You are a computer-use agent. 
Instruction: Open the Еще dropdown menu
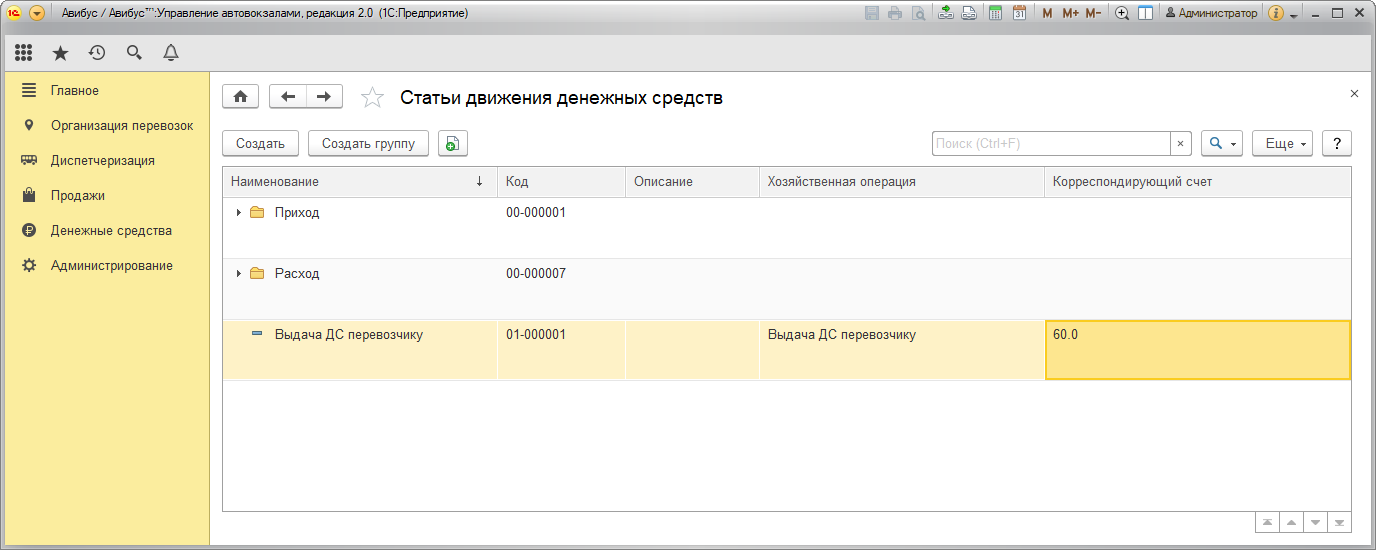[1283, 144]
